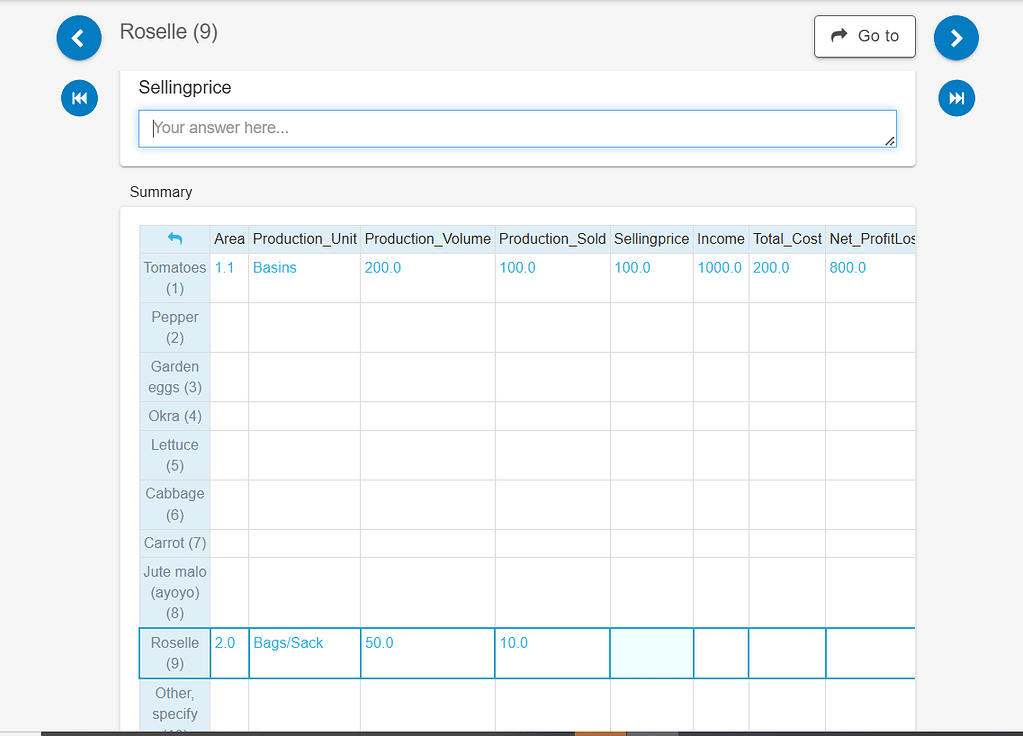
Task: Select the Pepper (2) row header
Action: point(174,327)
